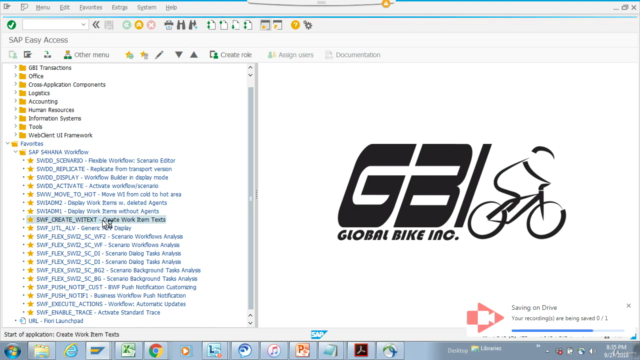
Task: Click the Change Favorites pencil icon
Action: pyautogui.click(x=159, y=55)
